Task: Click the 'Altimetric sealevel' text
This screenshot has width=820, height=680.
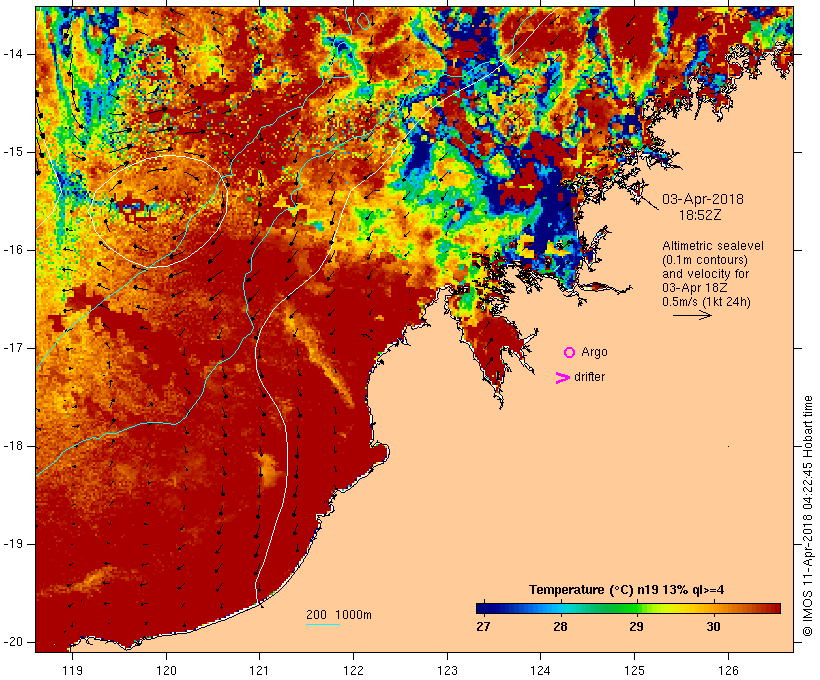Action: (713, 246)
